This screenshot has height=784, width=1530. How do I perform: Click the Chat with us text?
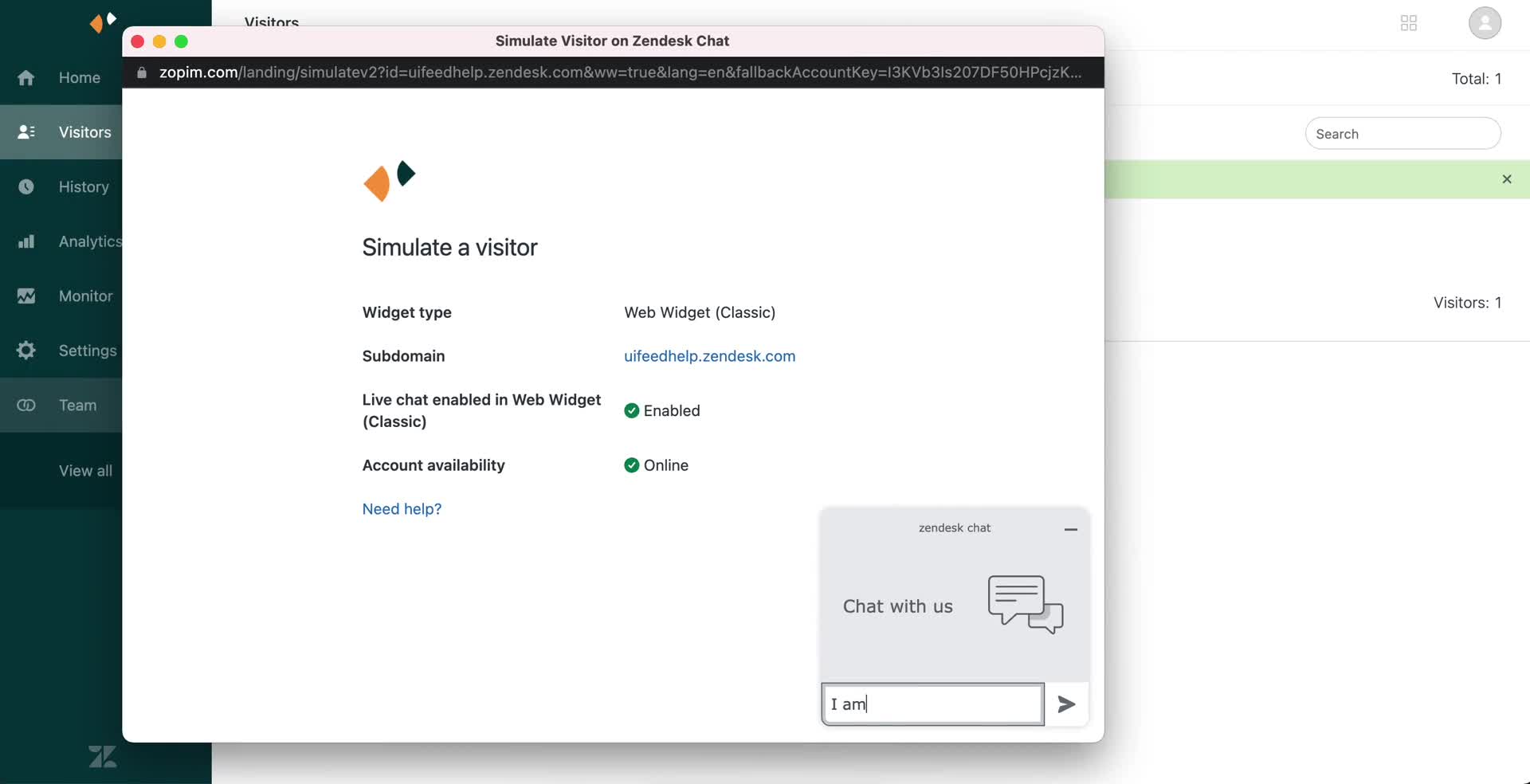[x=898, y=606]
